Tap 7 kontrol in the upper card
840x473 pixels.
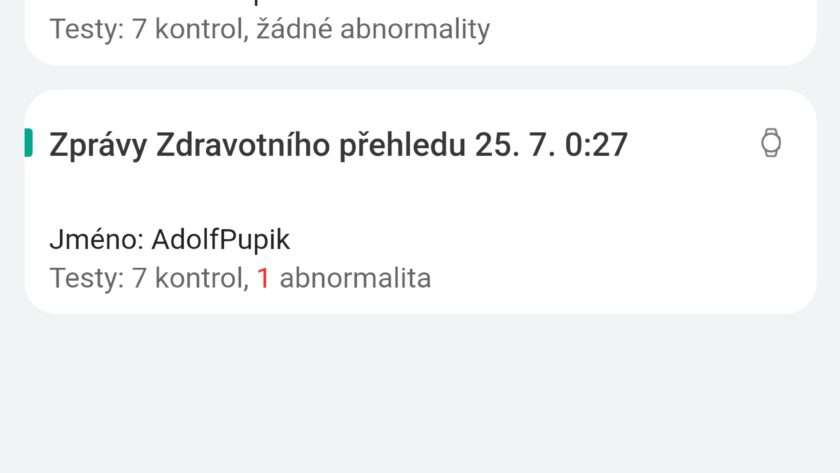coord(187,30)
